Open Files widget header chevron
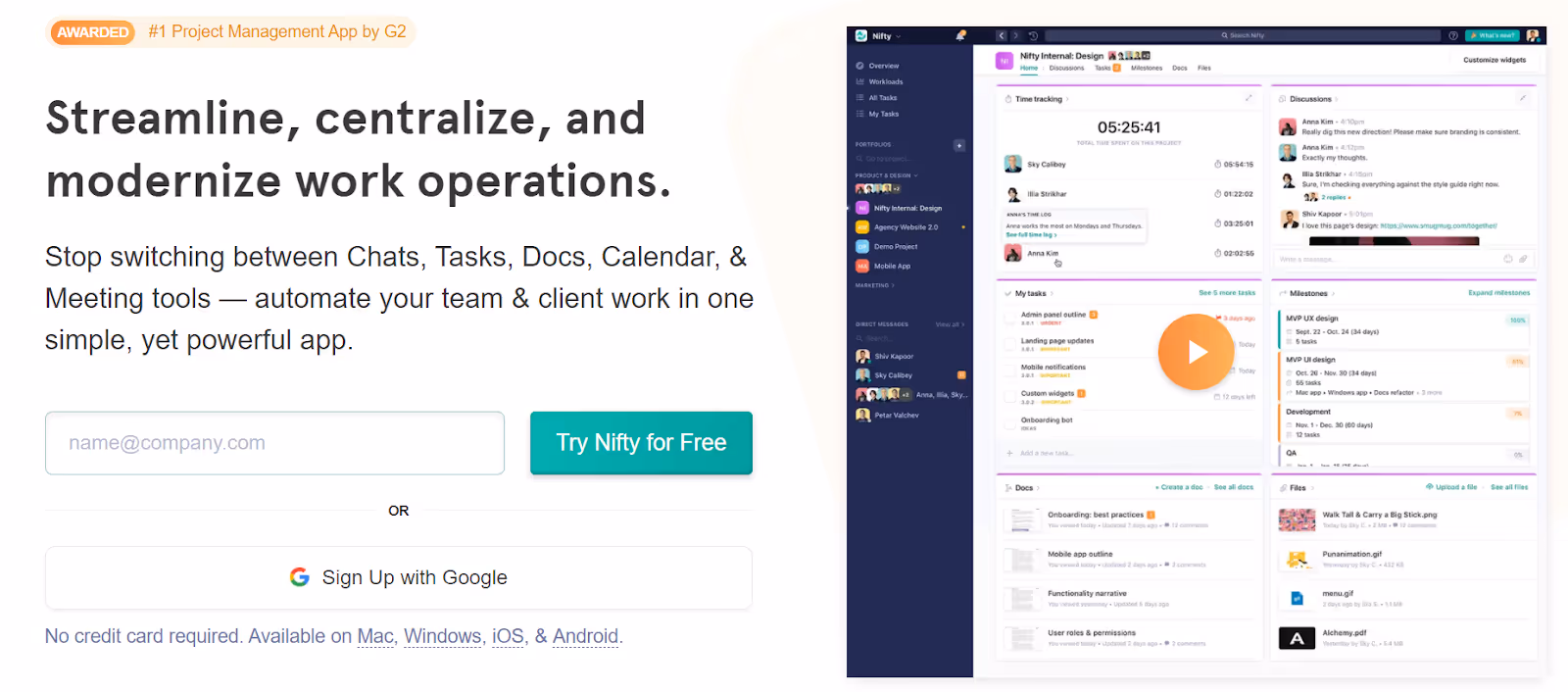The width and height of the screenshot is (1568, 692). tap(1310, 487)
